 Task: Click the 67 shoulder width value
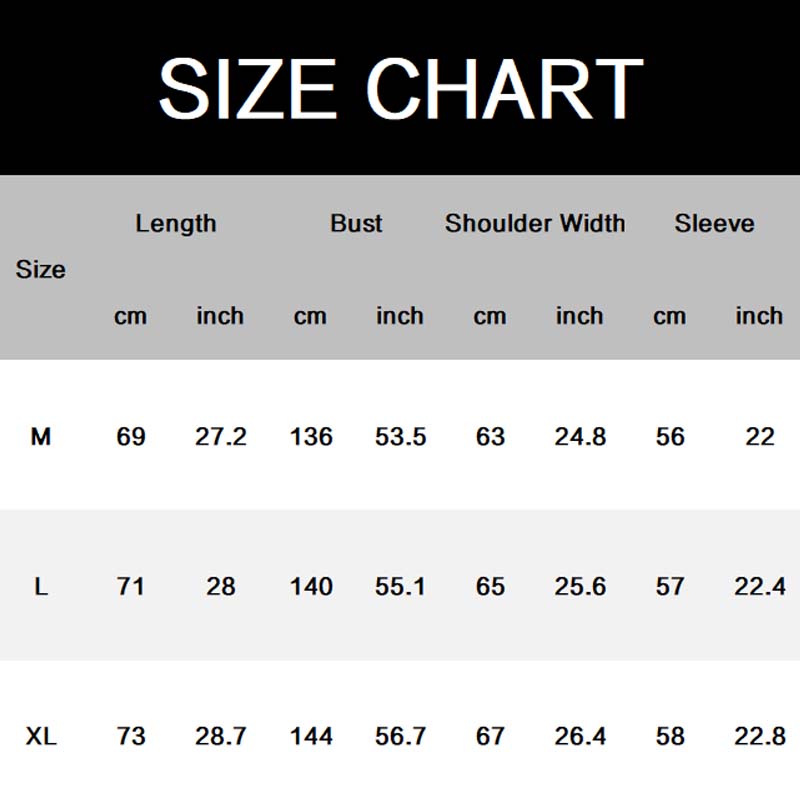pos(490,736)
